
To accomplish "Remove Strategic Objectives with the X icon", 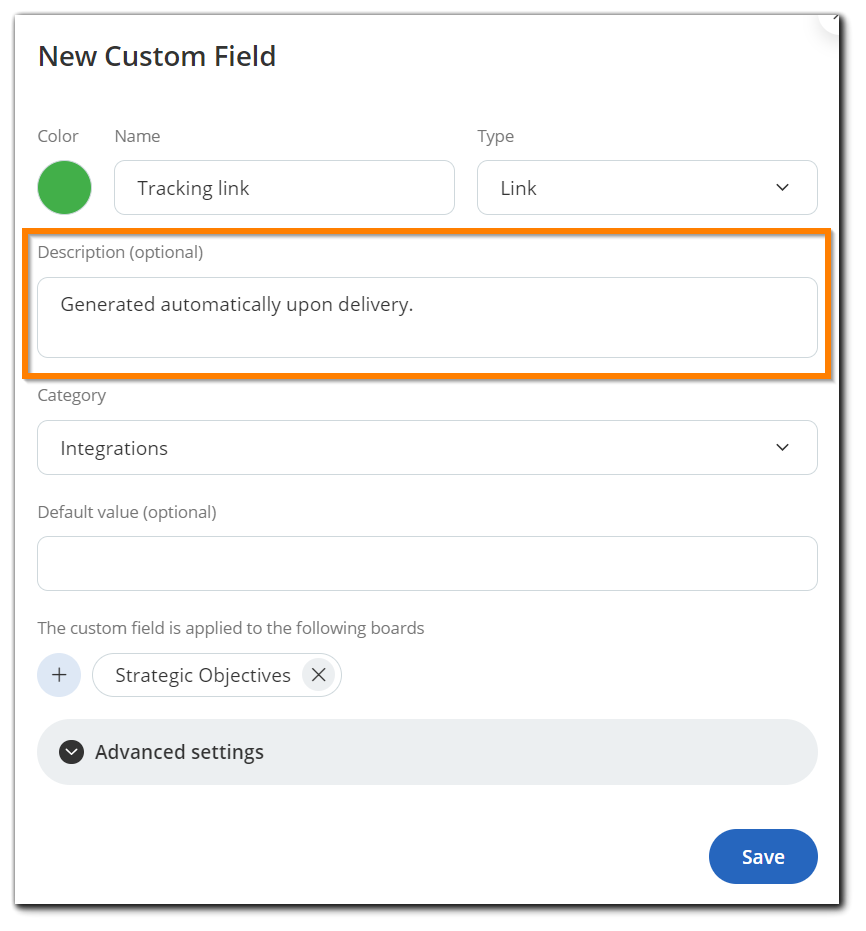I will pos(319,674).
